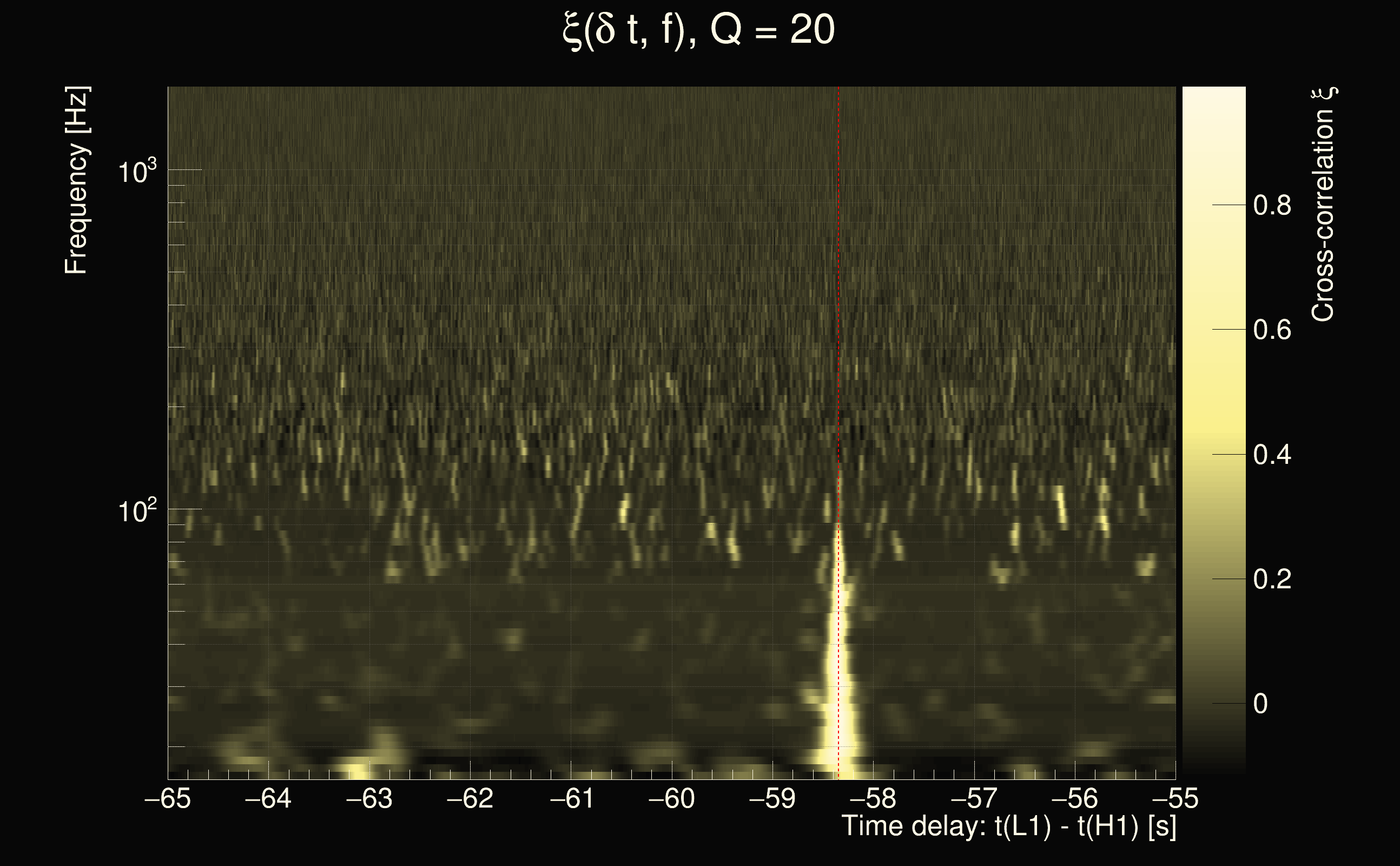Click the -63 time delay tick label
The width and height of the screenshot is (1400, 866).
369,798
